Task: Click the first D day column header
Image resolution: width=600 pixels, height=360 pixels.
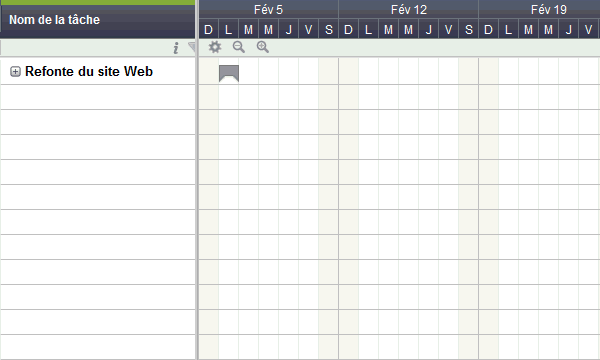Action: coord(209,29)
